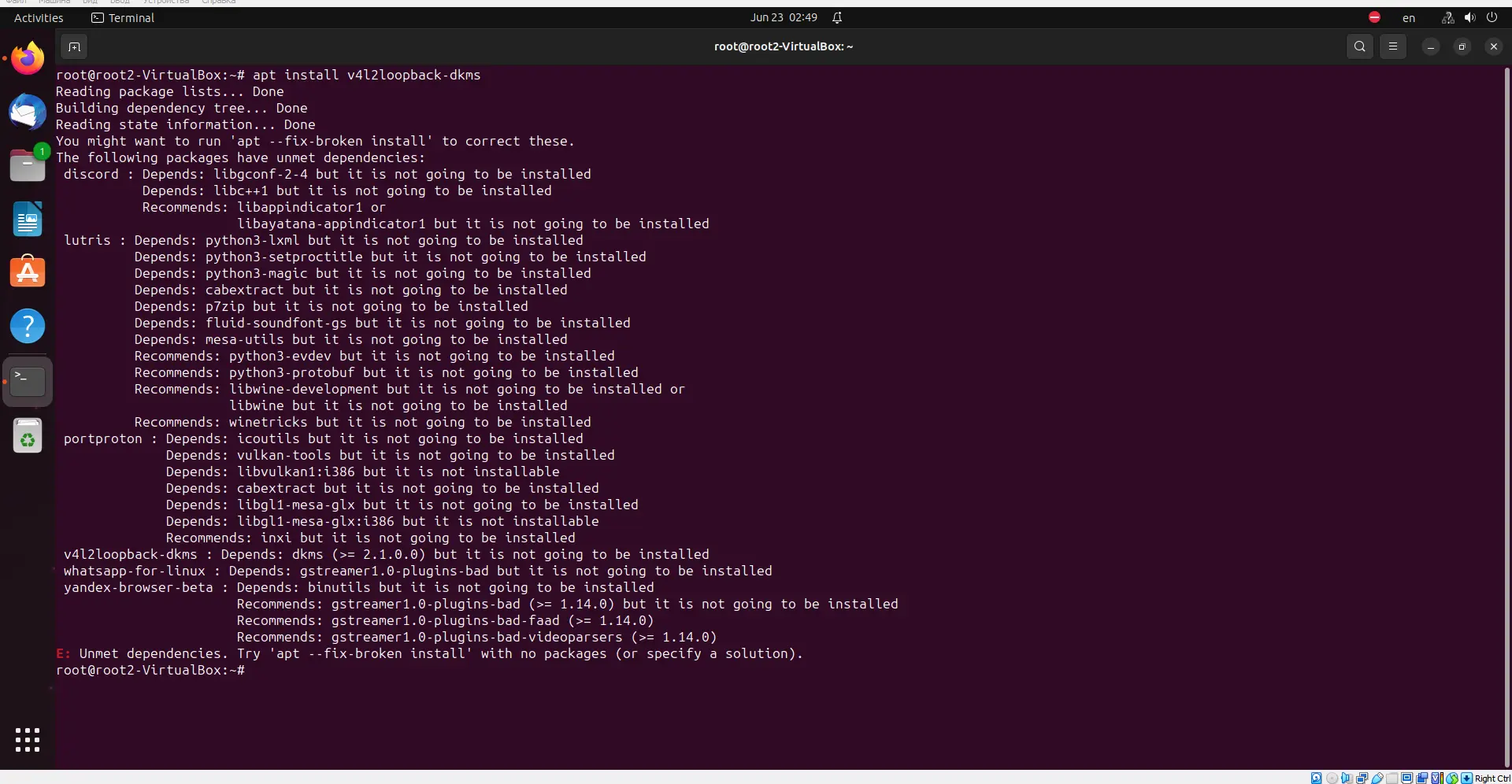Open the Activities overview
Viewport: 1512px width, 784px height.
coord(39,17)
